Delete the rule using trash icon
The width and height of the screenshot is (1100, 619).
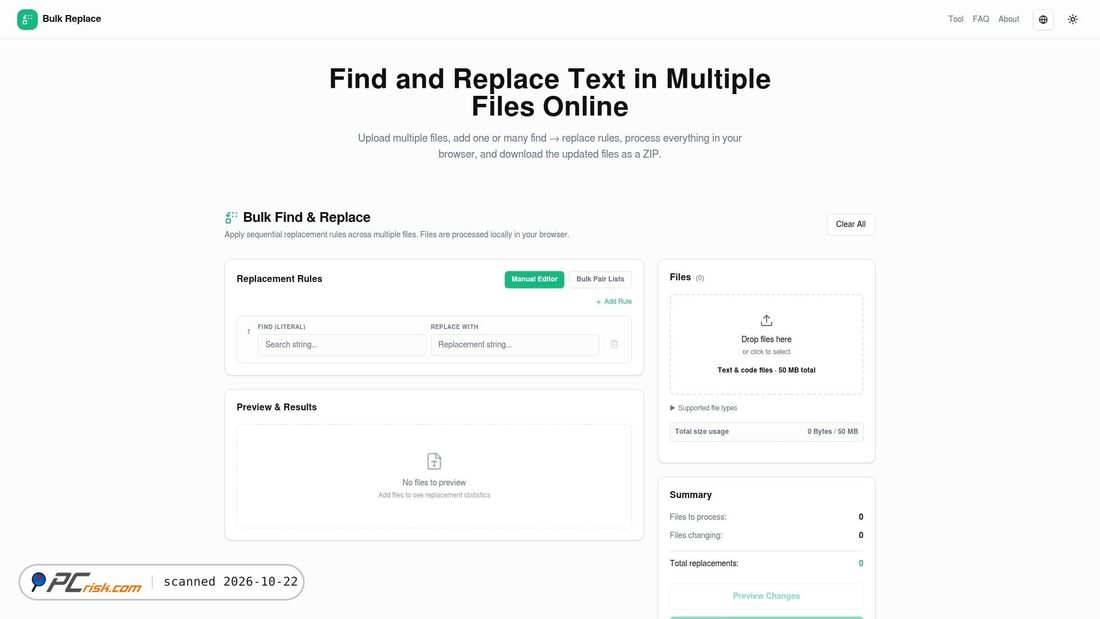[x=614, y=345]
